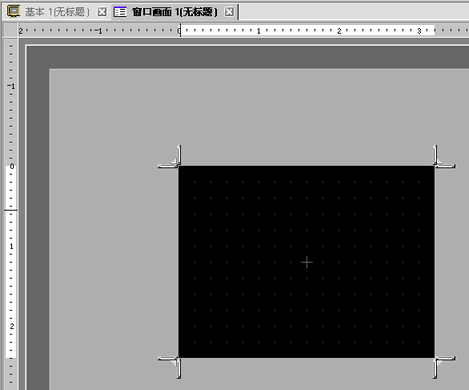The height and width of the screenshot is (390, 469).
Task: Click the top-right corner bracket of canvas
Action: click(444, 156)
